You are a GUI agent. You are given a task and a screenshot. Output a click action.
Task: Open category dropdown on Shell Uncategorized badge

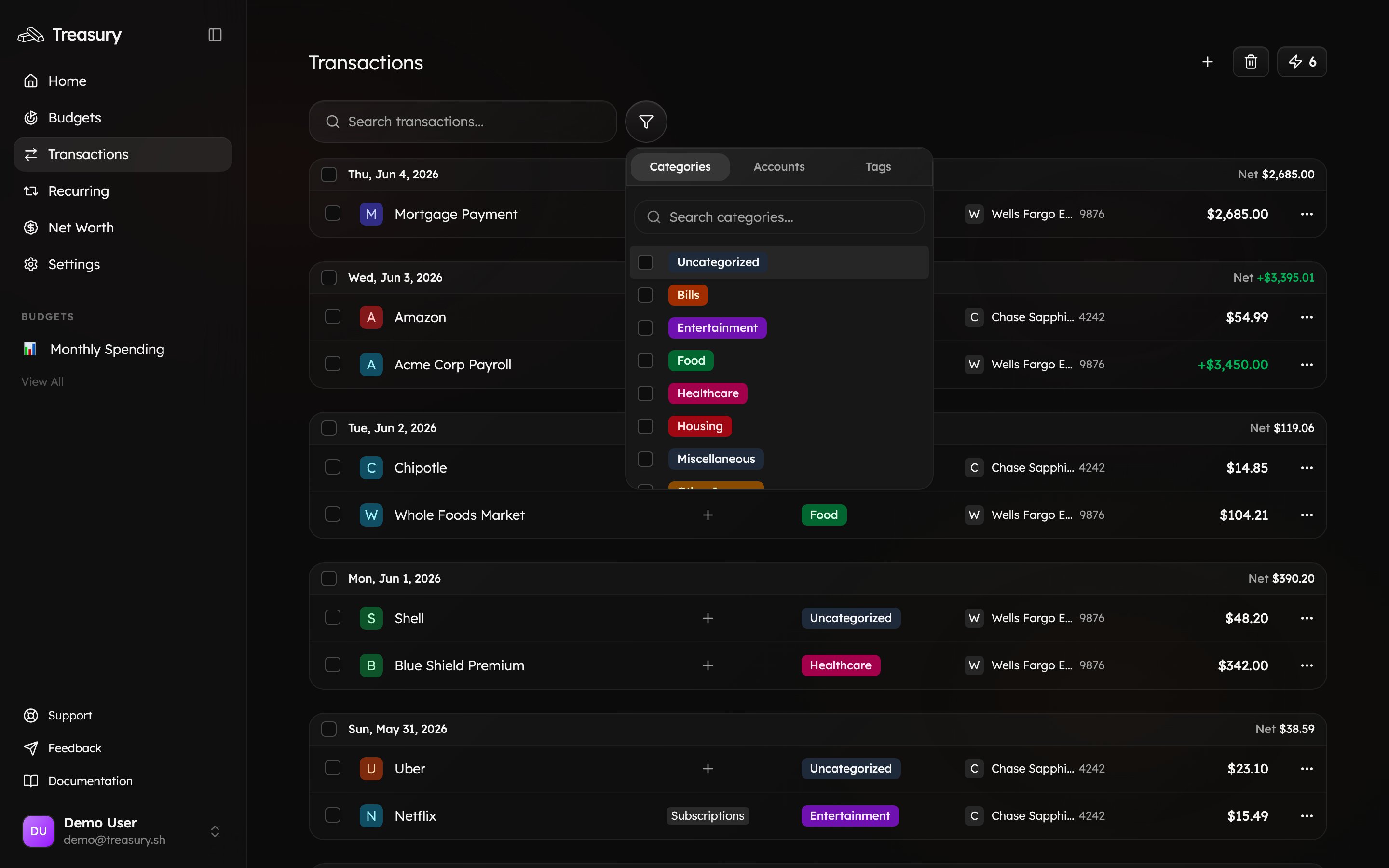[x=851, y=618]
